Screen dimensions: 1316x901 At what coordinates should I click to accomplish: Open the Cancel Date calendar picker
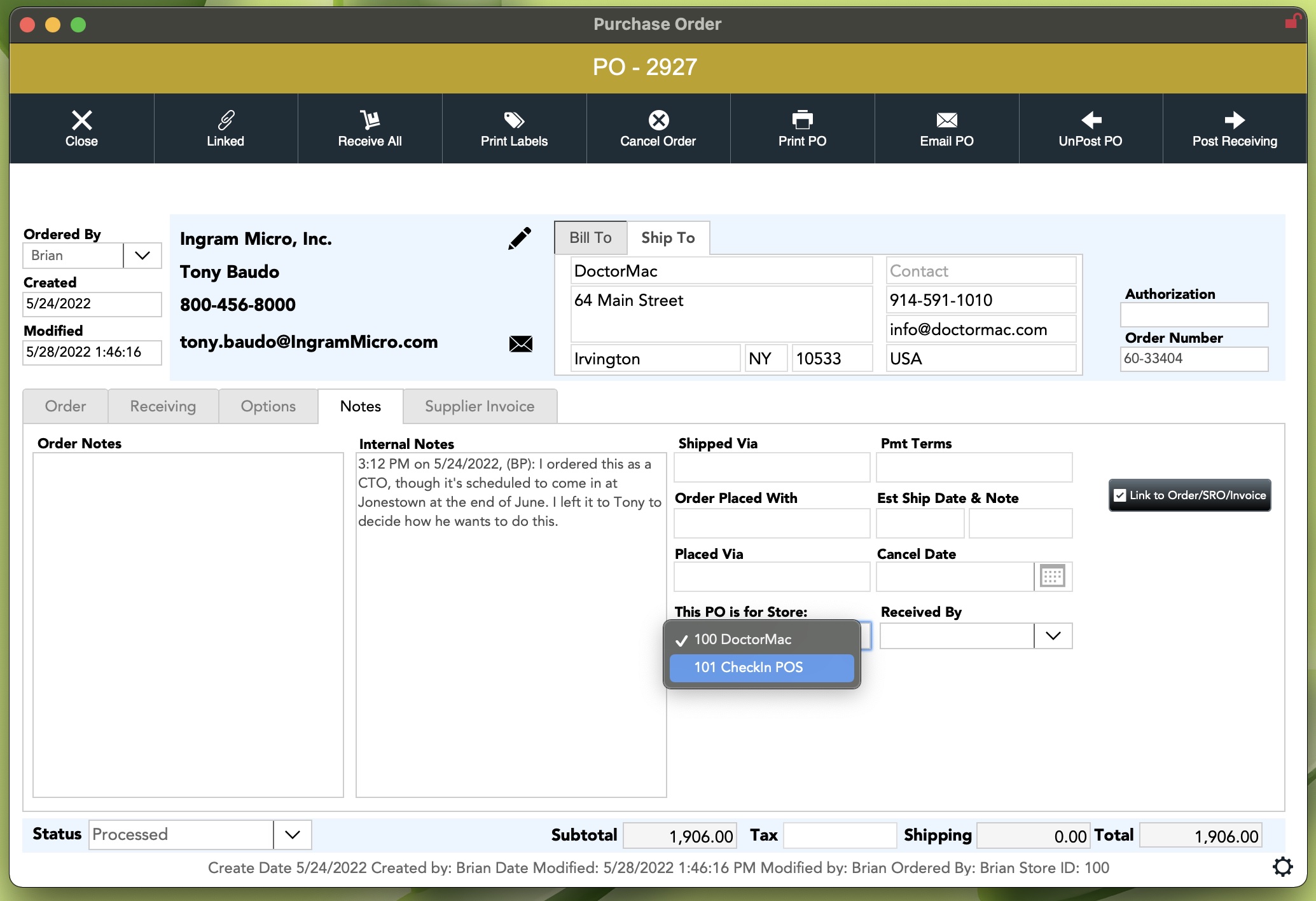point(1053,577)
